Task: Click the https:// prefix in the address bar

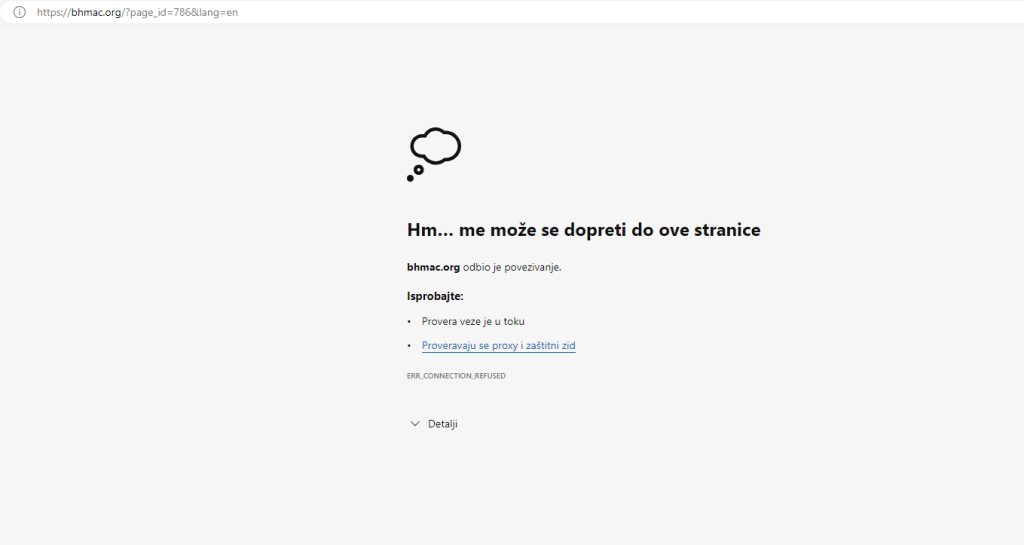Action: tap(53, 12)
